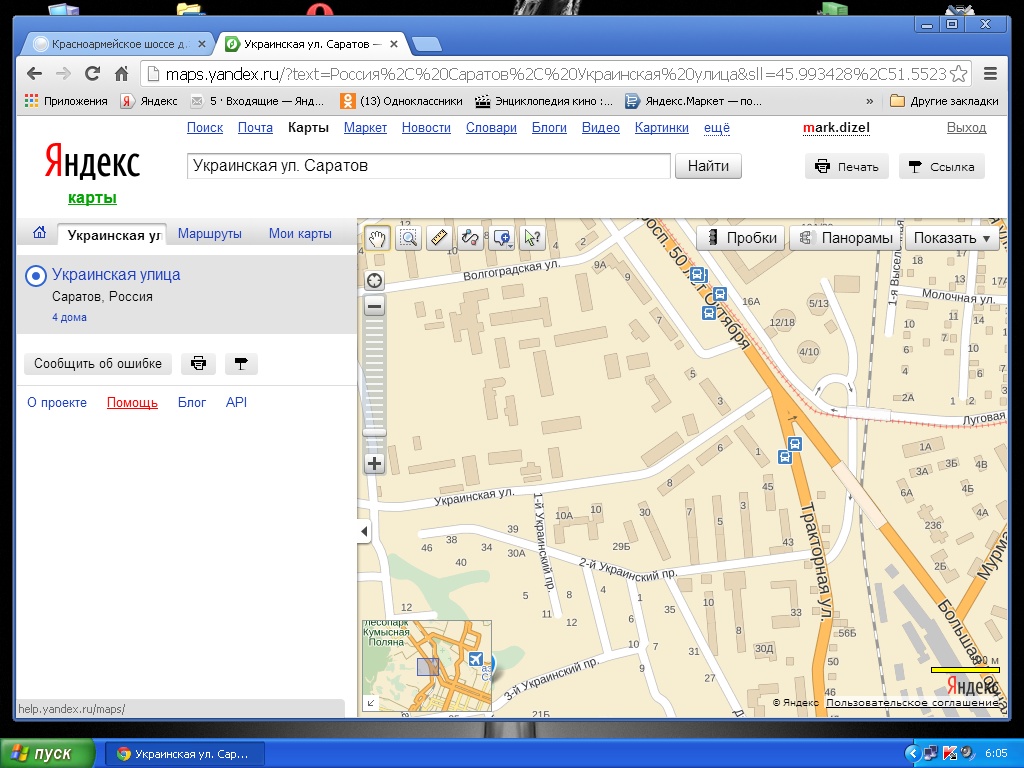Viewport: 1024px width, 768px height.
Task: Open the Приложения apps shortcut
Action: click(66, 101)
